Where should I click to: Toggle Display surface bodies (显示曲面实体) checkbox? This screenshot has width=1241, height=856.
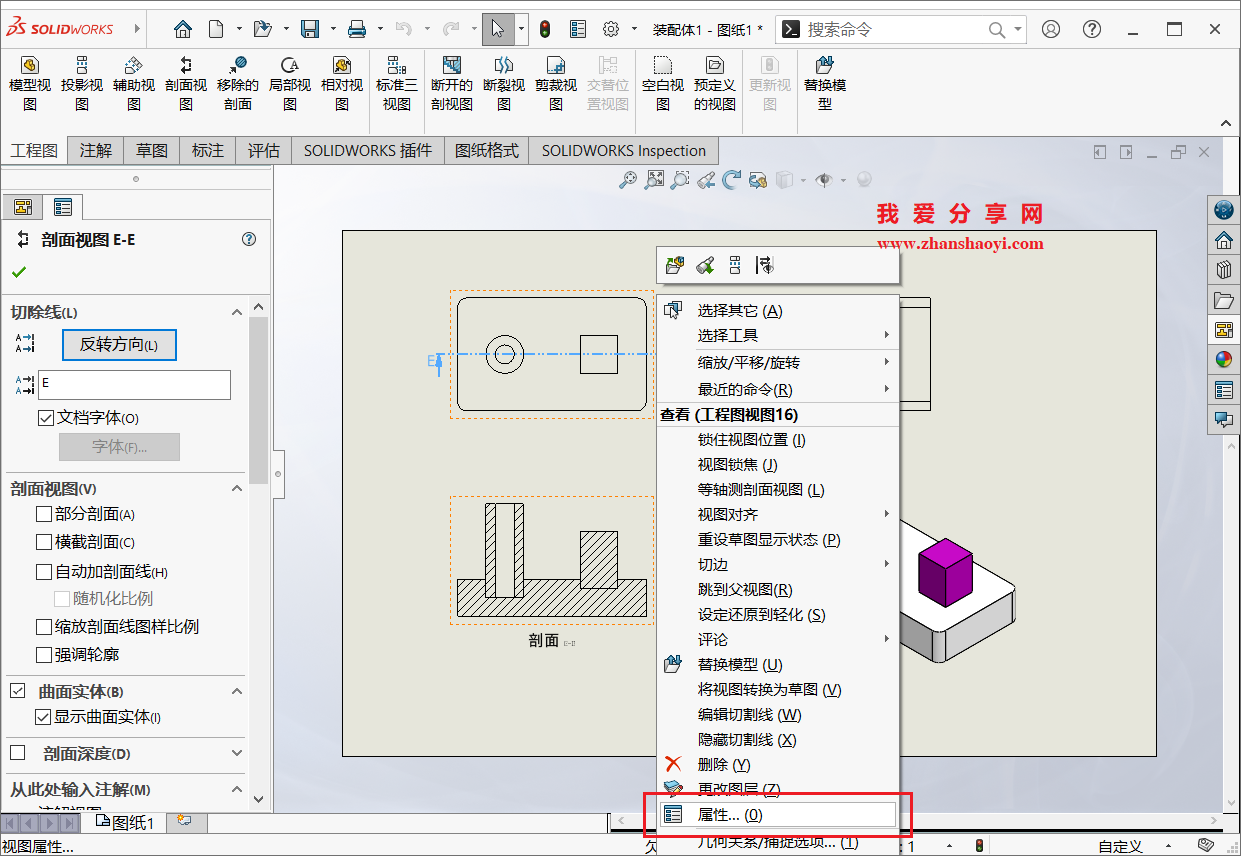tap(43, 717)
